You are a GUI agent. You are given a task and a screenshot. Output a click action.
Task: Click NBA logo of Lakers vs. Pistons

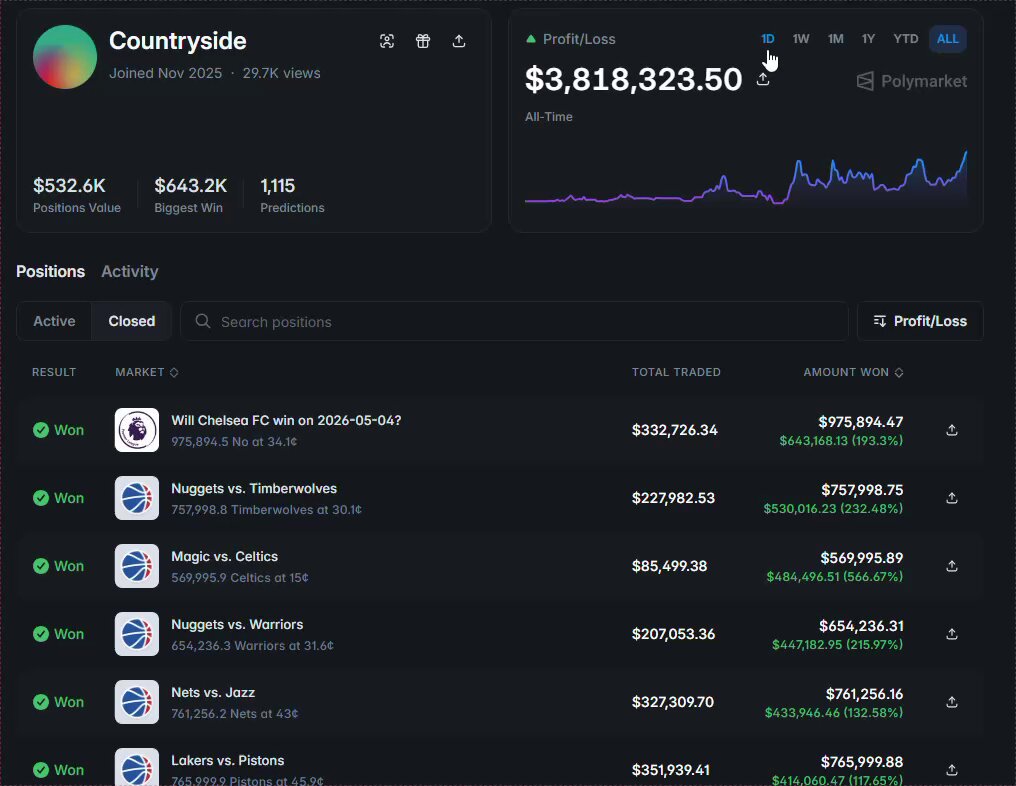click(x=137, y=768)
